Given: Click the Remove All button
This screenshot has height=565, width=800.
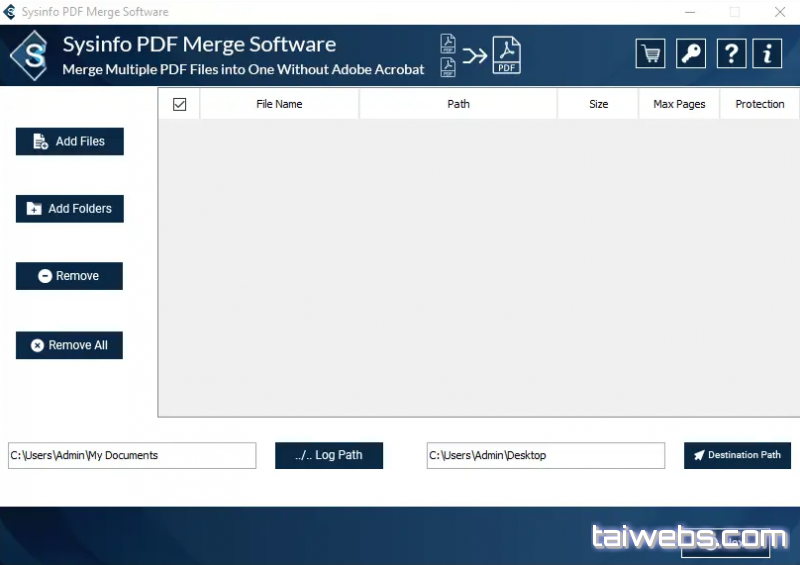Looking at the screenshot, I should (69, 345).
